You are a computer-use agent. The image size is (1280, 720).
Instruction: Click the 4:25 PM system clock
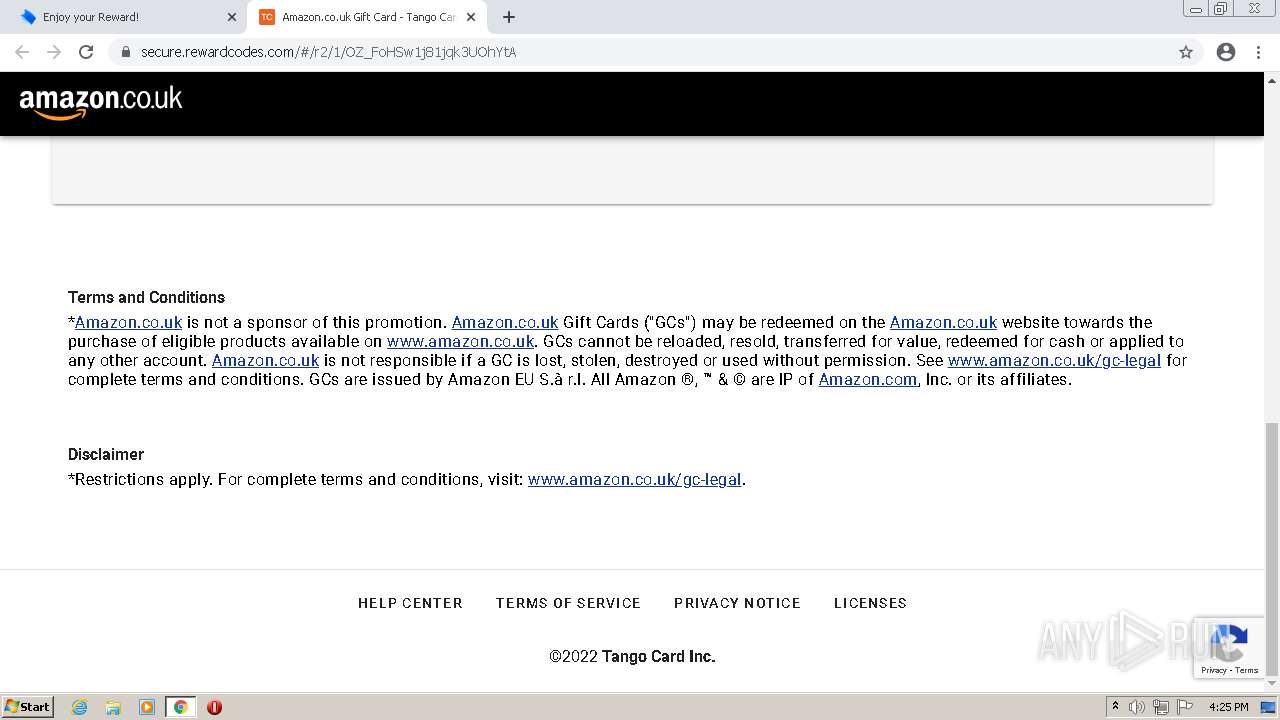(x=1228, y=707)
